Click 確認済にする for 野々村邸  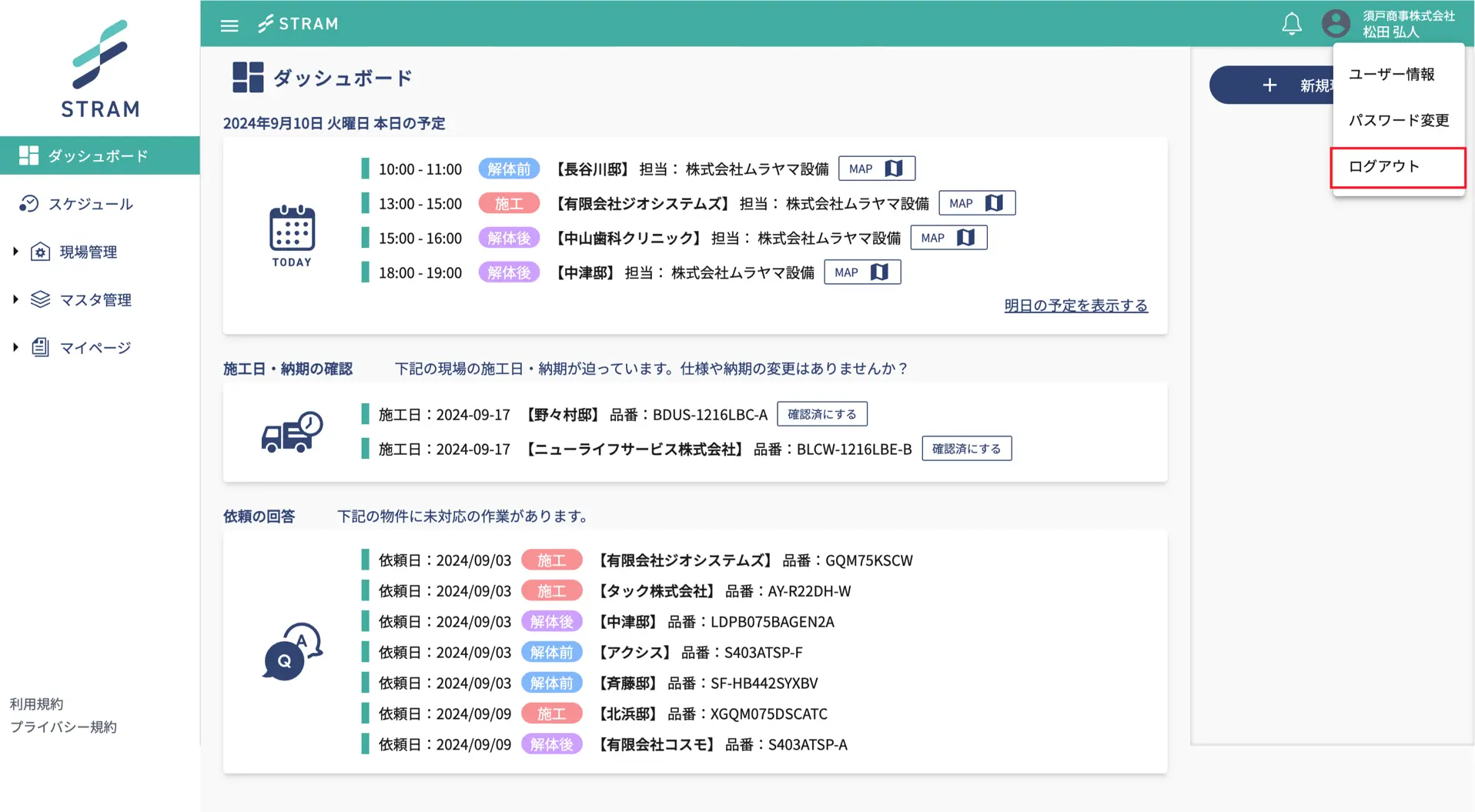point(821,414)
